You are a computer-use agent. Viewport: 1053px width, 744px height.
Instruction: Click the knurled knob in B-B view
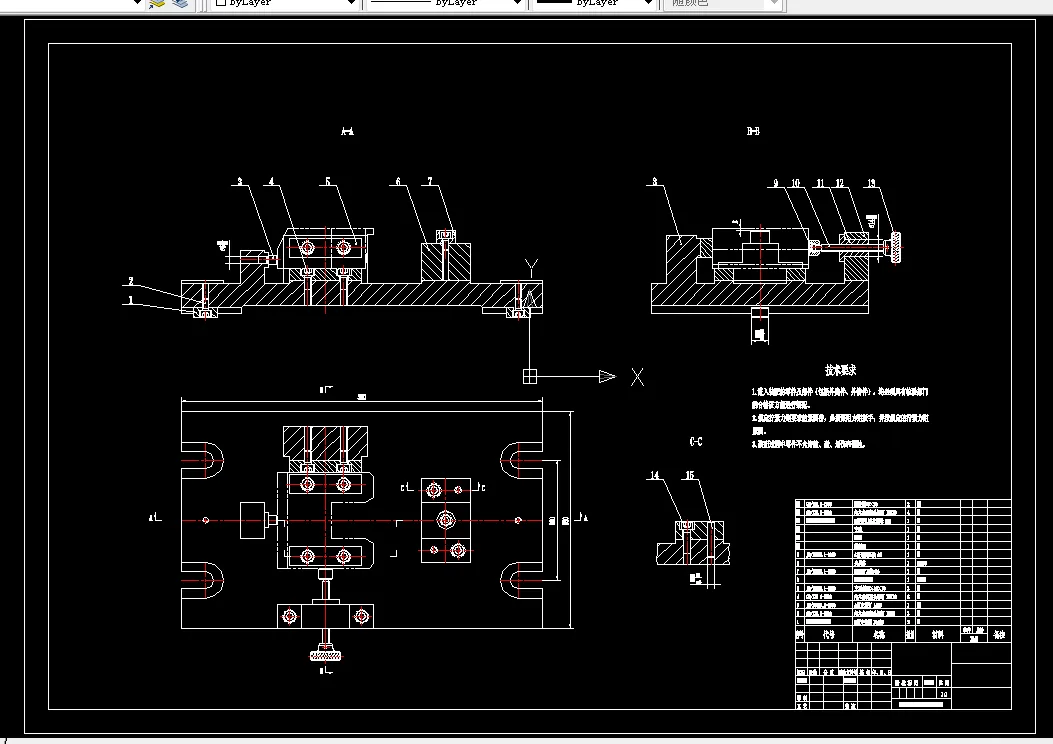coord(895,247)
